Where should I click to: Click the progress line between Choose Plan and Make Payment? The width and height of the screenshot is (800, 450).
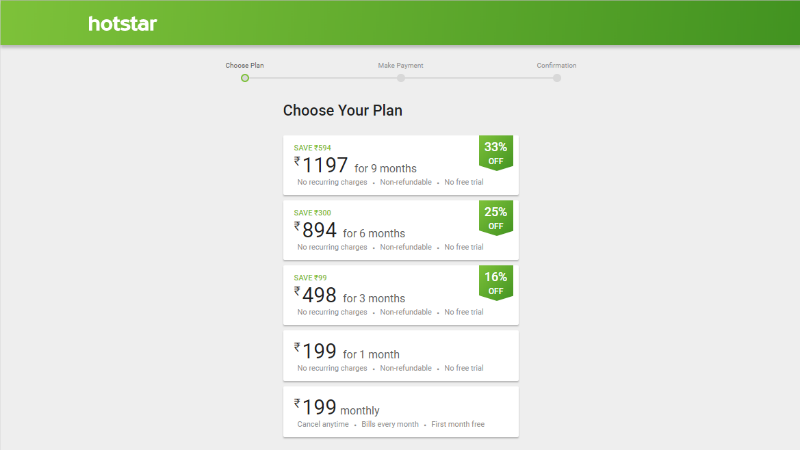point(323,78)
